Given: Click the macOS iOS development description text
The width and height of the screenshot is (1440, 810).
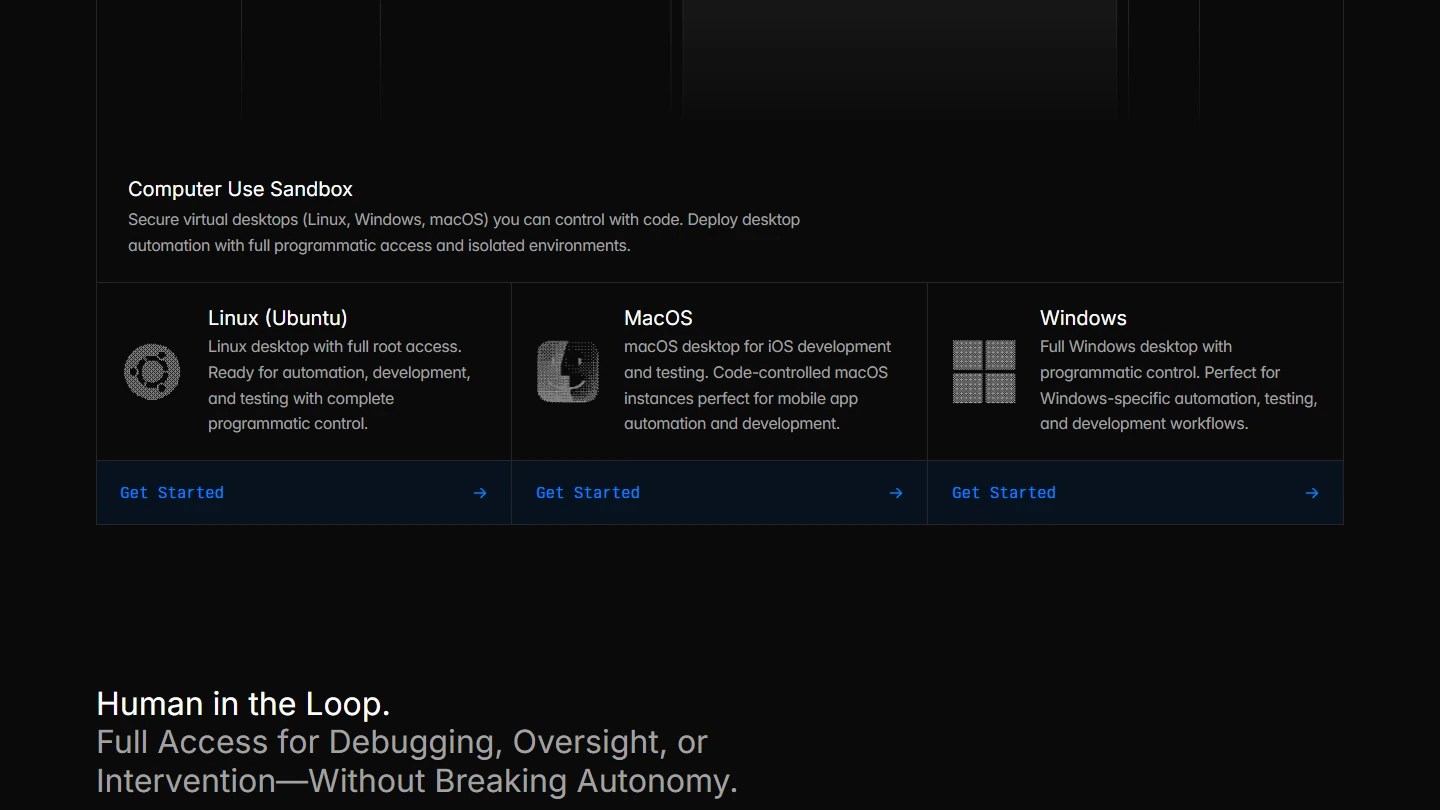Looking at the screenshot, I should [x=757, y=385].
